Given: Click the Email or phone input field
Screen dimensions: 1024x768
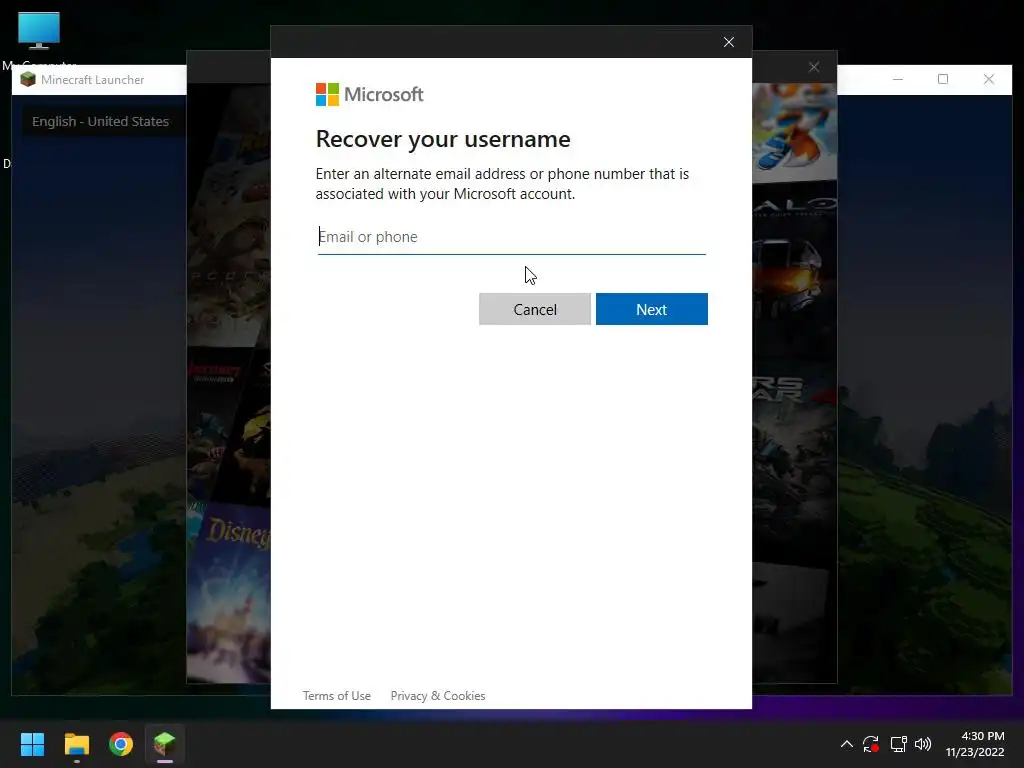Looking at the screenshot, I should pos(511,236).
